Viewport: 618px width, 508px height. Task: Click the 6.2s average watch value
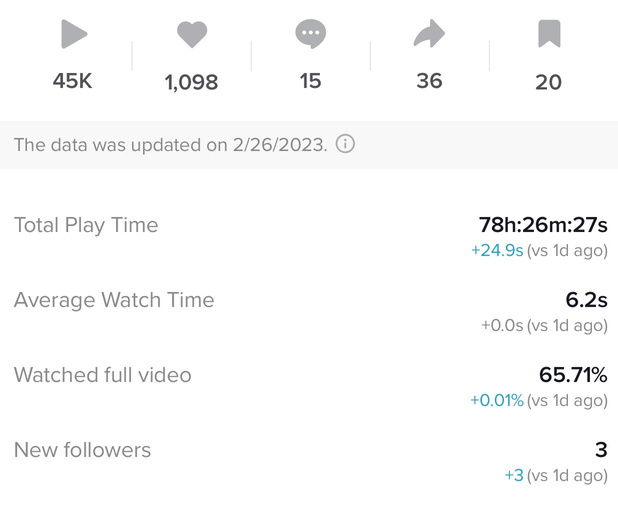[x=586, y=300]
